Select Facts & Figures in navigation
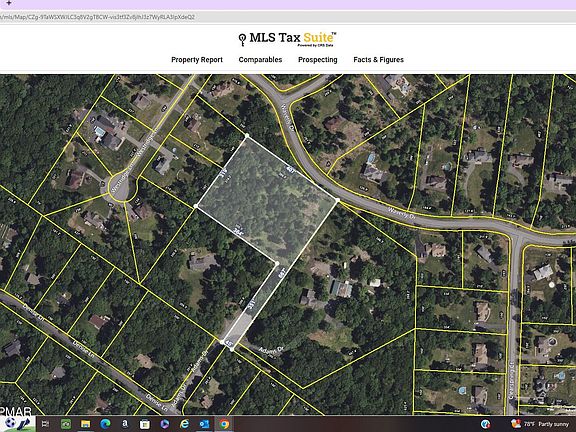This screenshot has height=432, width=576. tap(378, 60)
